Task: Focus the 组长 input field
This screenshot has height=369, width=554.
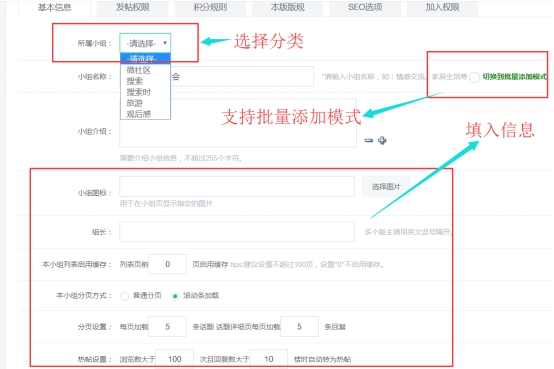Action: point(237,232)
